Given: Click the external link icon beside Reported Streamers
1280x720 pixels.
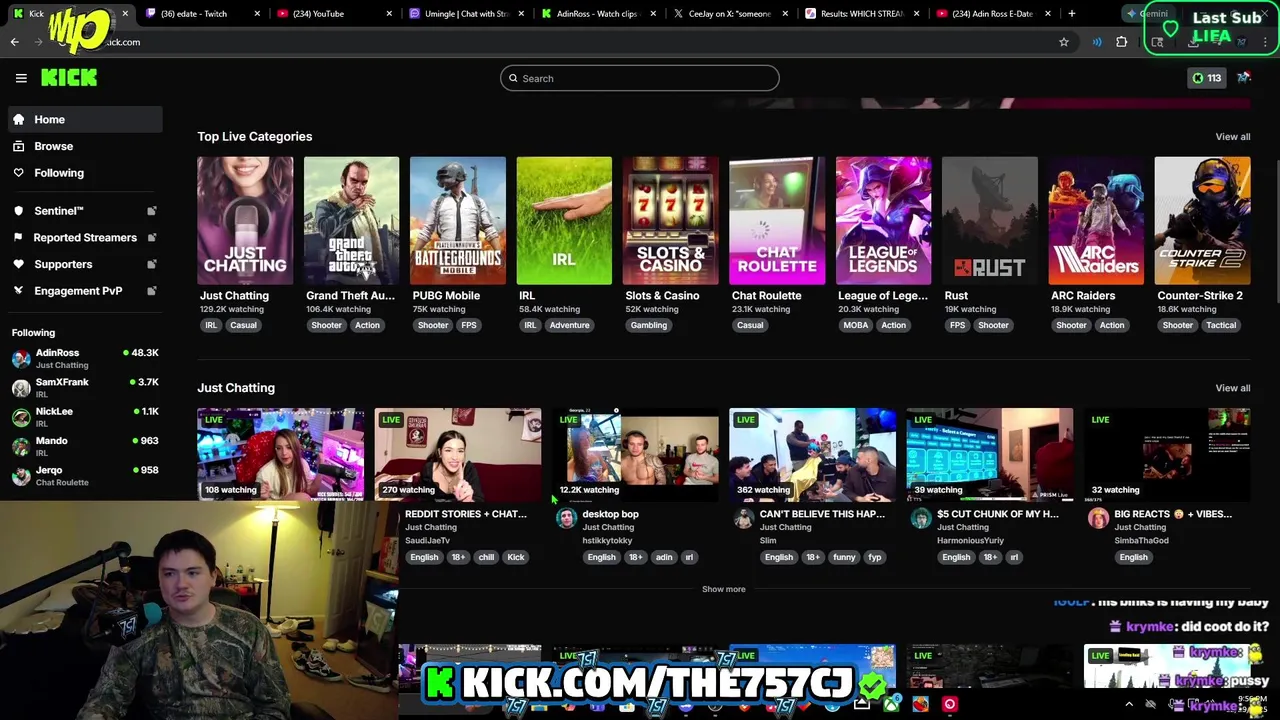Looking at the screenshot, I should [152, 237].
